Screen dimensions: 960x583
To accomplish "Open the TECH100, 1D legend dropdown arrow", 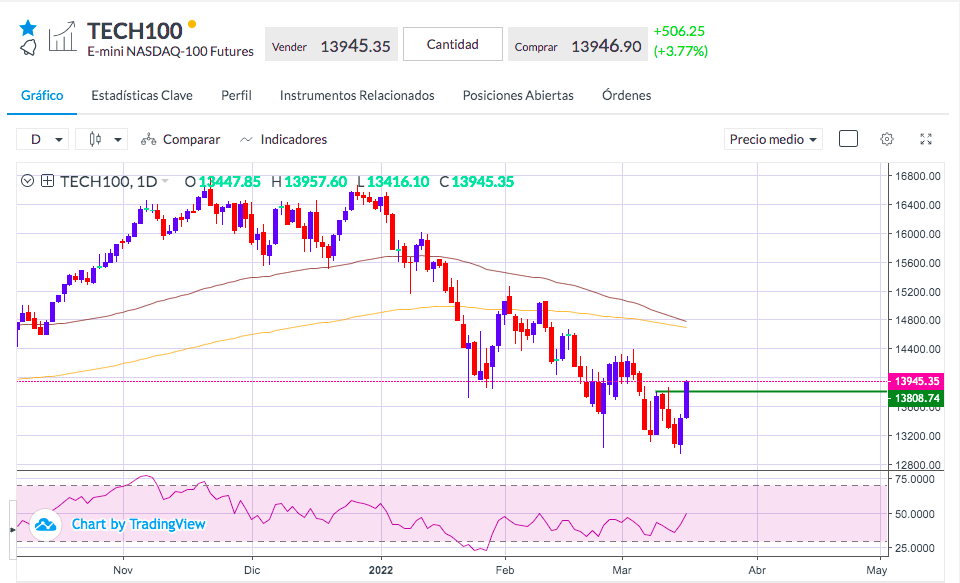I will coord(164,181).
